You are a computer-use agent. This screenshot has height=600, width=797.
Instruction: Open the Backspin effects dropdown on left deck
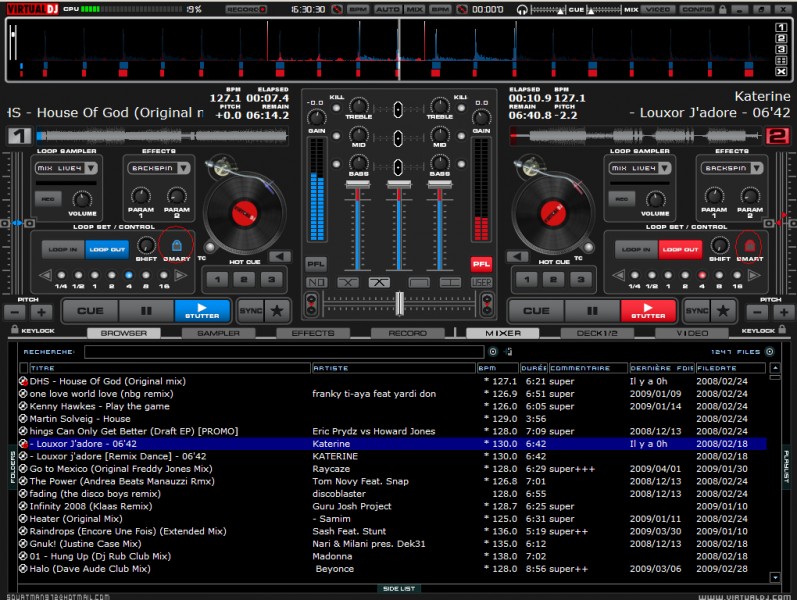pyautogui.click(x=159, y=169)
